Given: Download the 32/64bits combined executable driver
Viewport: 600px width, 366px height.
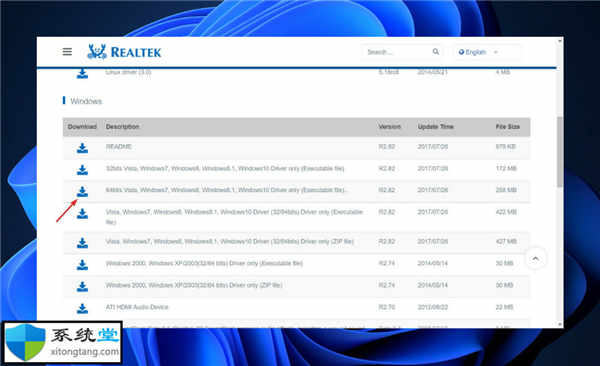Looking at the screenshot, I should click(x=82, y=213).
